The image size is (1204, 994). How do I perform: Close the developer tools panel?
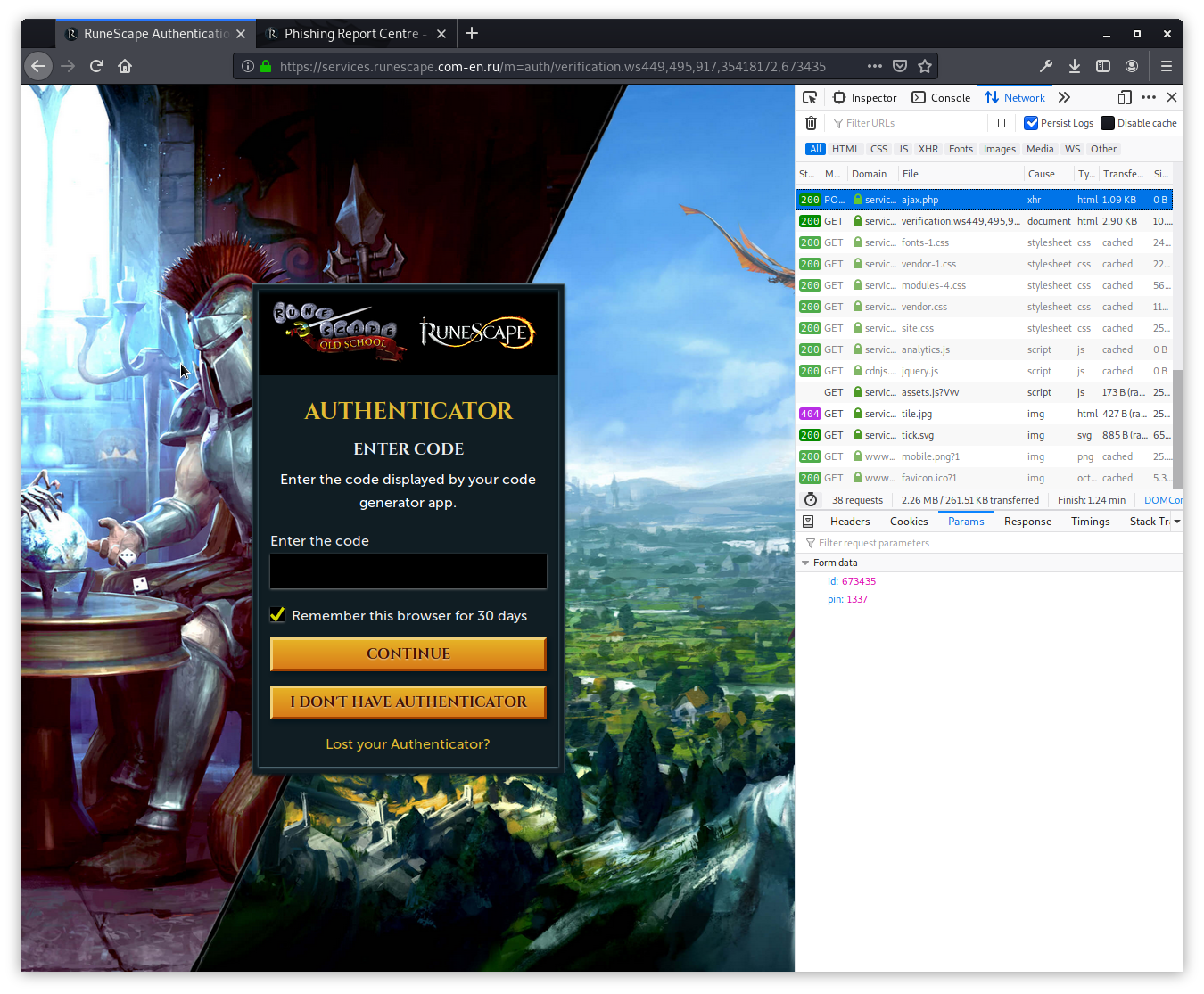(x=1172, y=98)
